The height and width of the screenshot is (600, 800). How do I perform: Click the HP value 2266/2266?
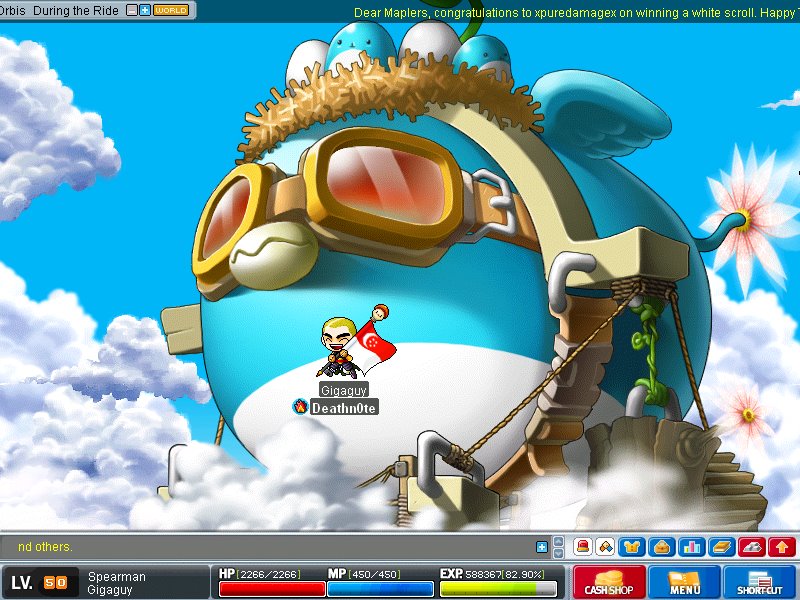point(270,574)
